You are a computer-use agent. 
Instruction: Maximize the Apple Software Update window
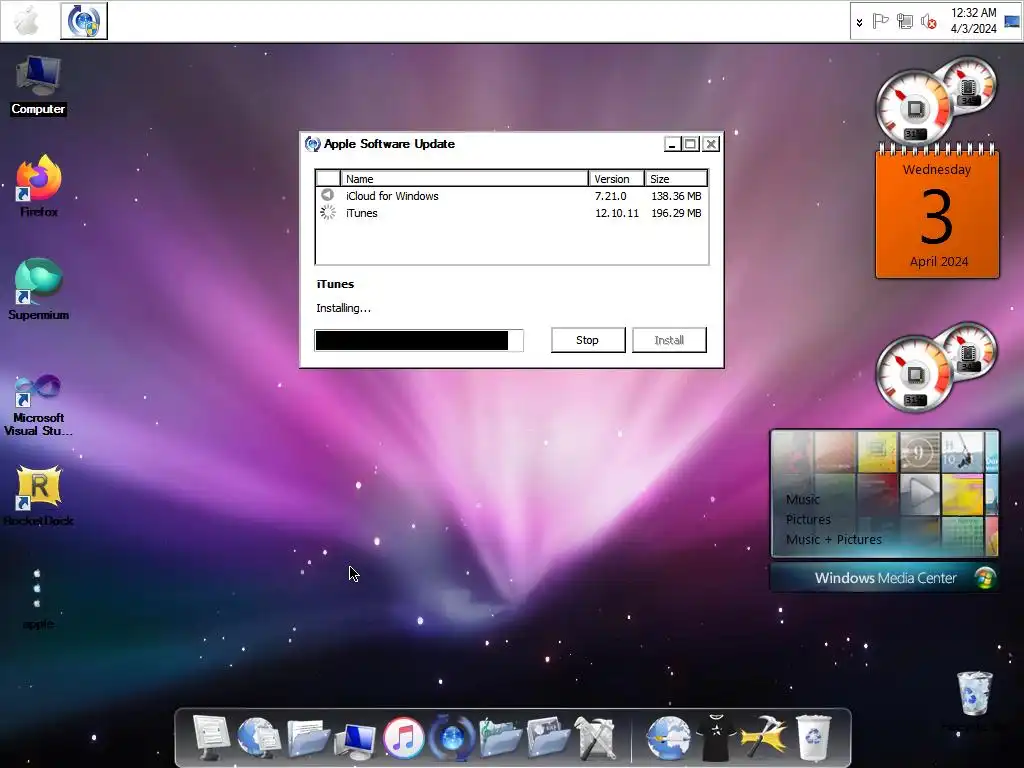pos(691,144)
